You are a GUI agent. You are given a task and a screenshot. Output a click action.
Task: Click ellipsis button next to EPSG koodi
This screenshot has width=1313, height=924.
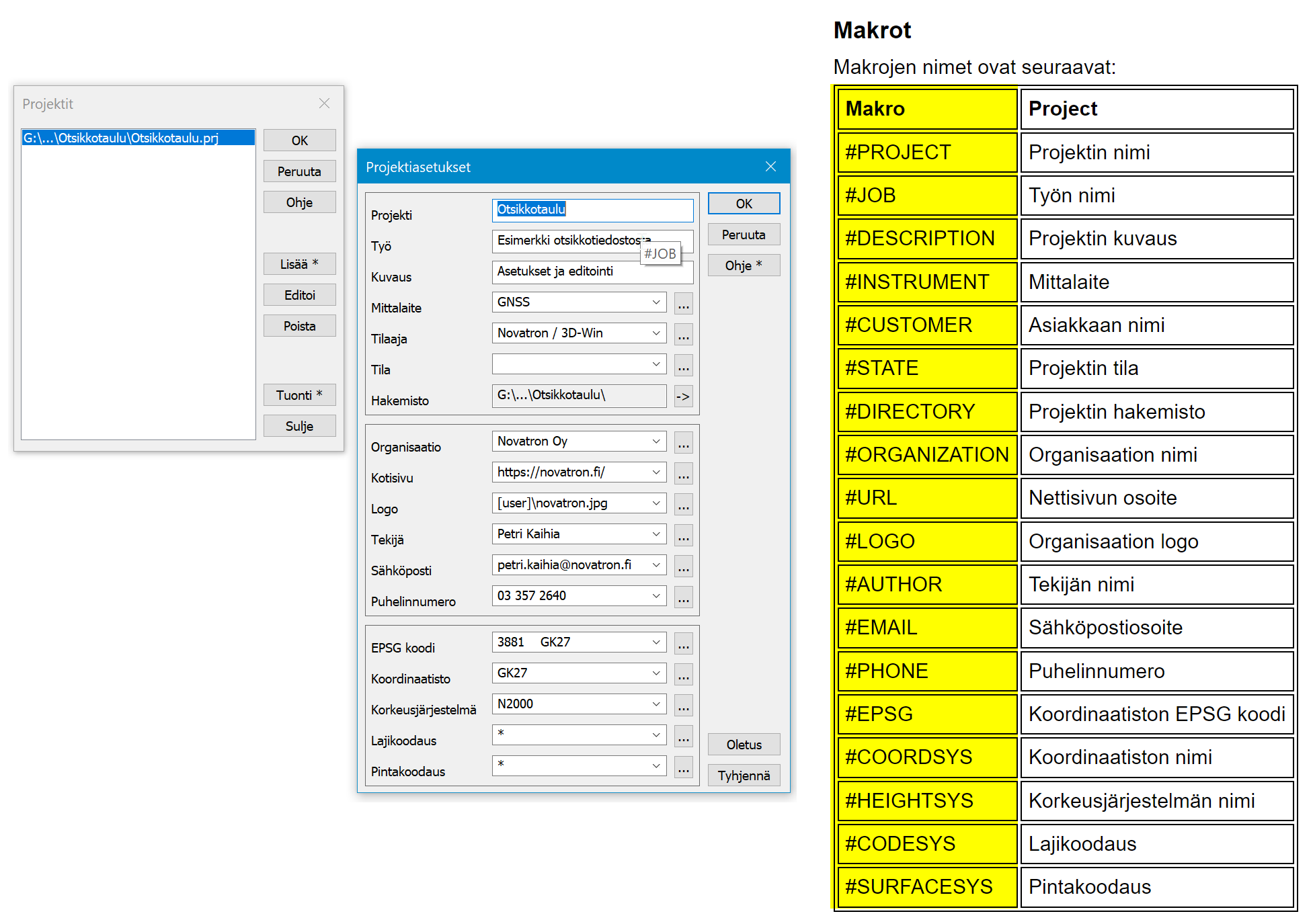[x=683, y=643]
